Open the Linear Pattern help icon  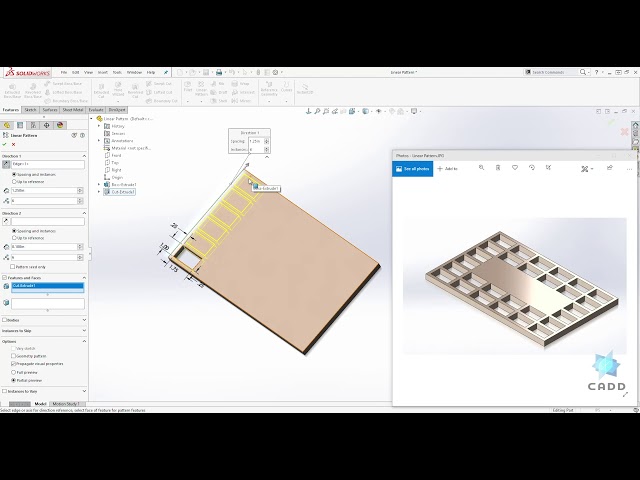82,135
